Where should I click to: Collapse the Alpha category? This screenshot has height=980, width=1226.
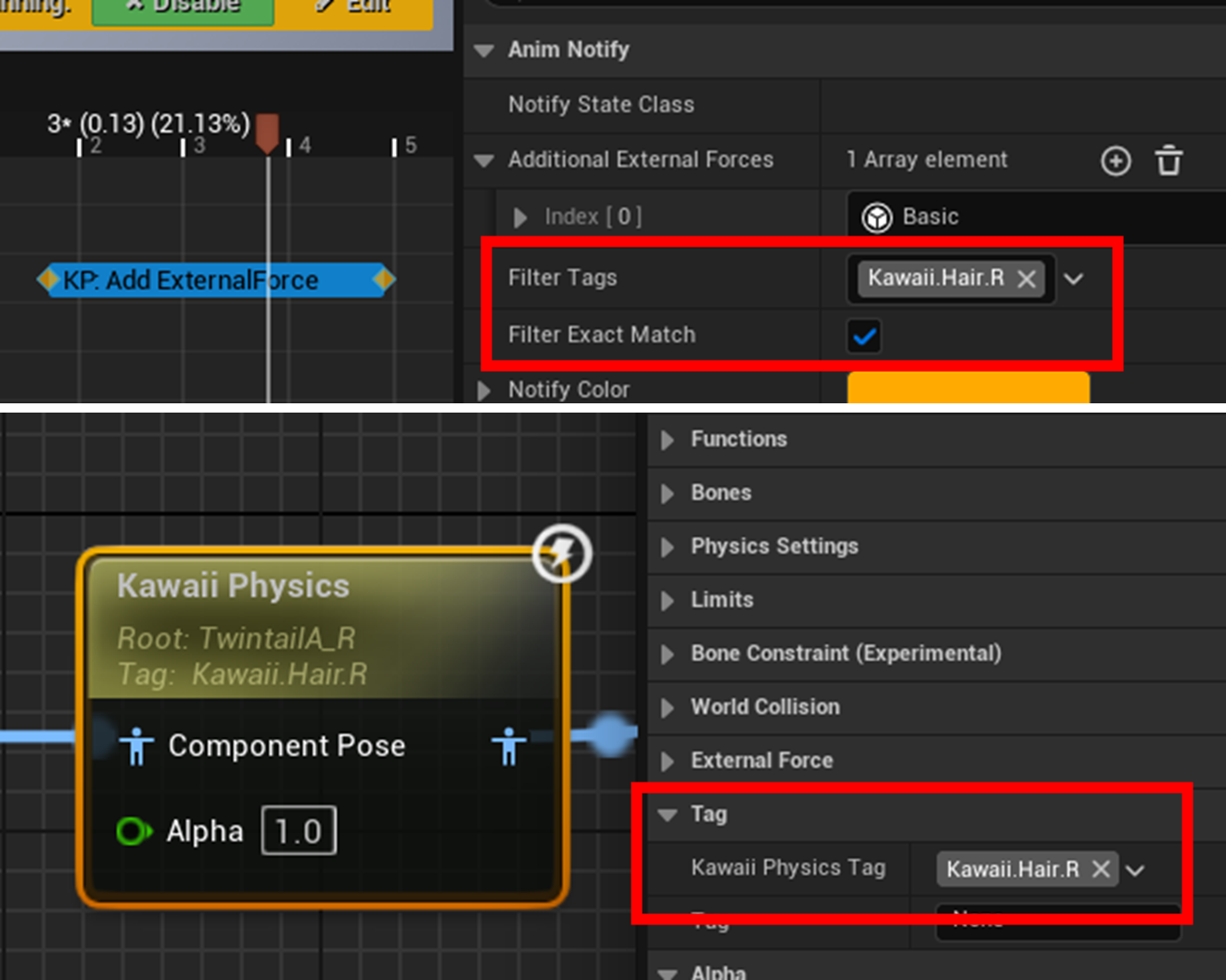pos(667,973)
